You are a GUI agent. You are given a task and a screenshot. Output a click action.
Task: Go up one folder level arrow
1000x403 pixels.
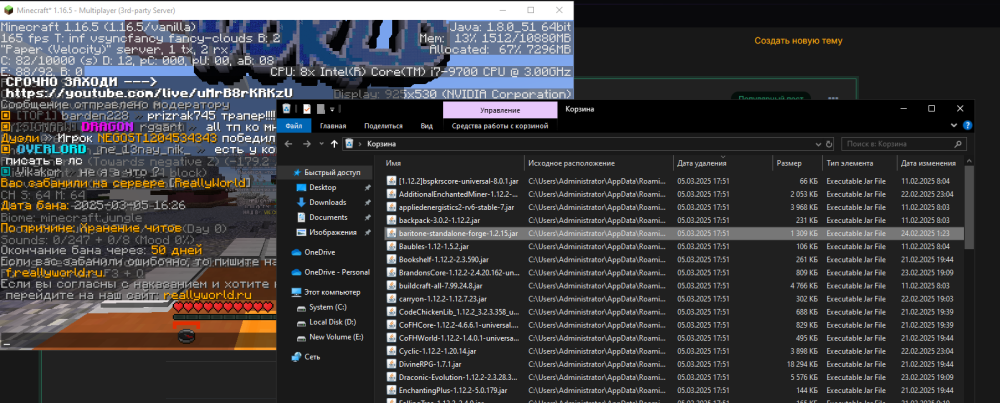(334, 144)
